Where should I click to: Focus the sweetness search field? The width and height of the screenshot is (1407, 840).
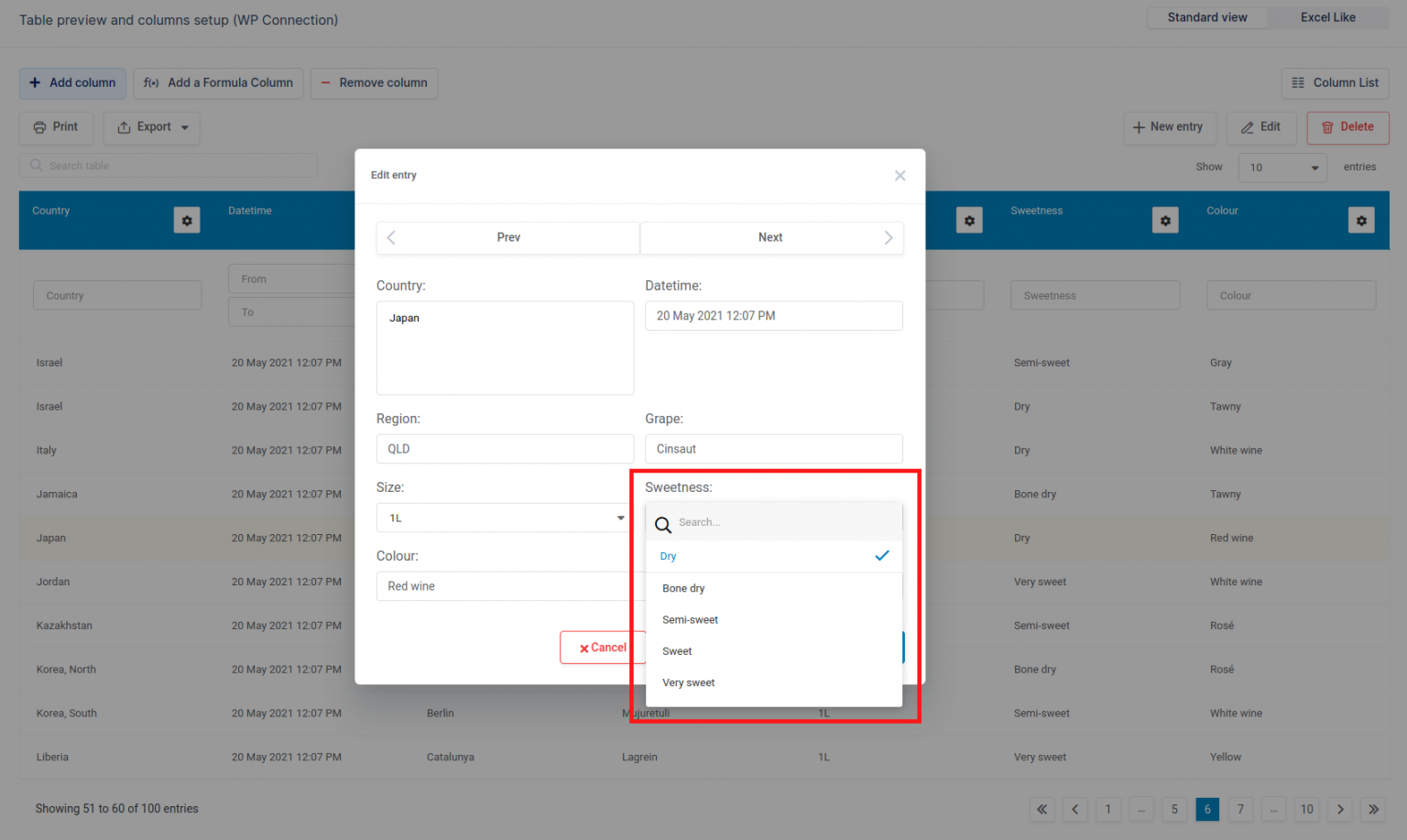click(x=774, y=522)
